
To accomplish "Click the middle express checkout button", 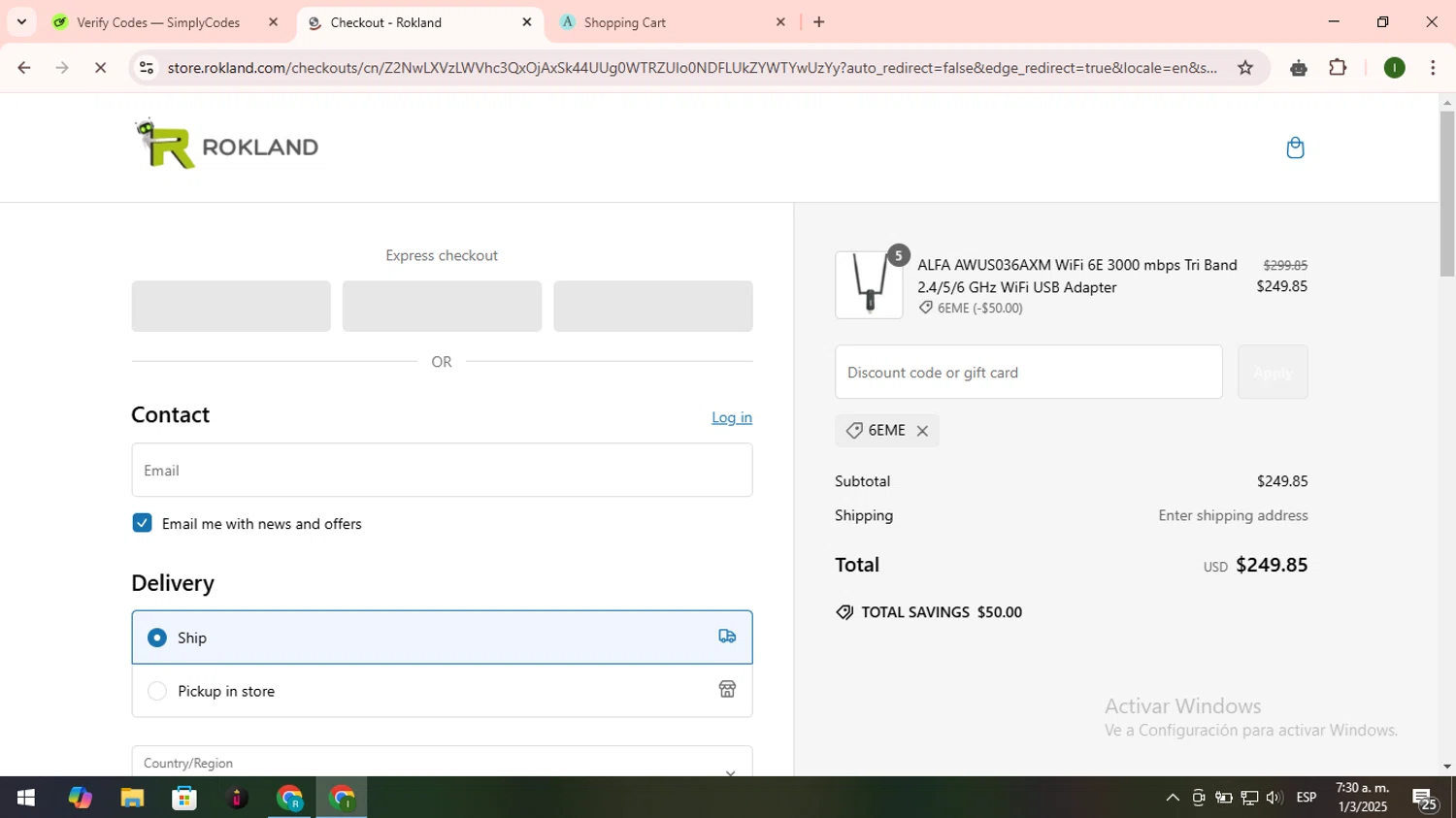I will (x=442, y=306).
